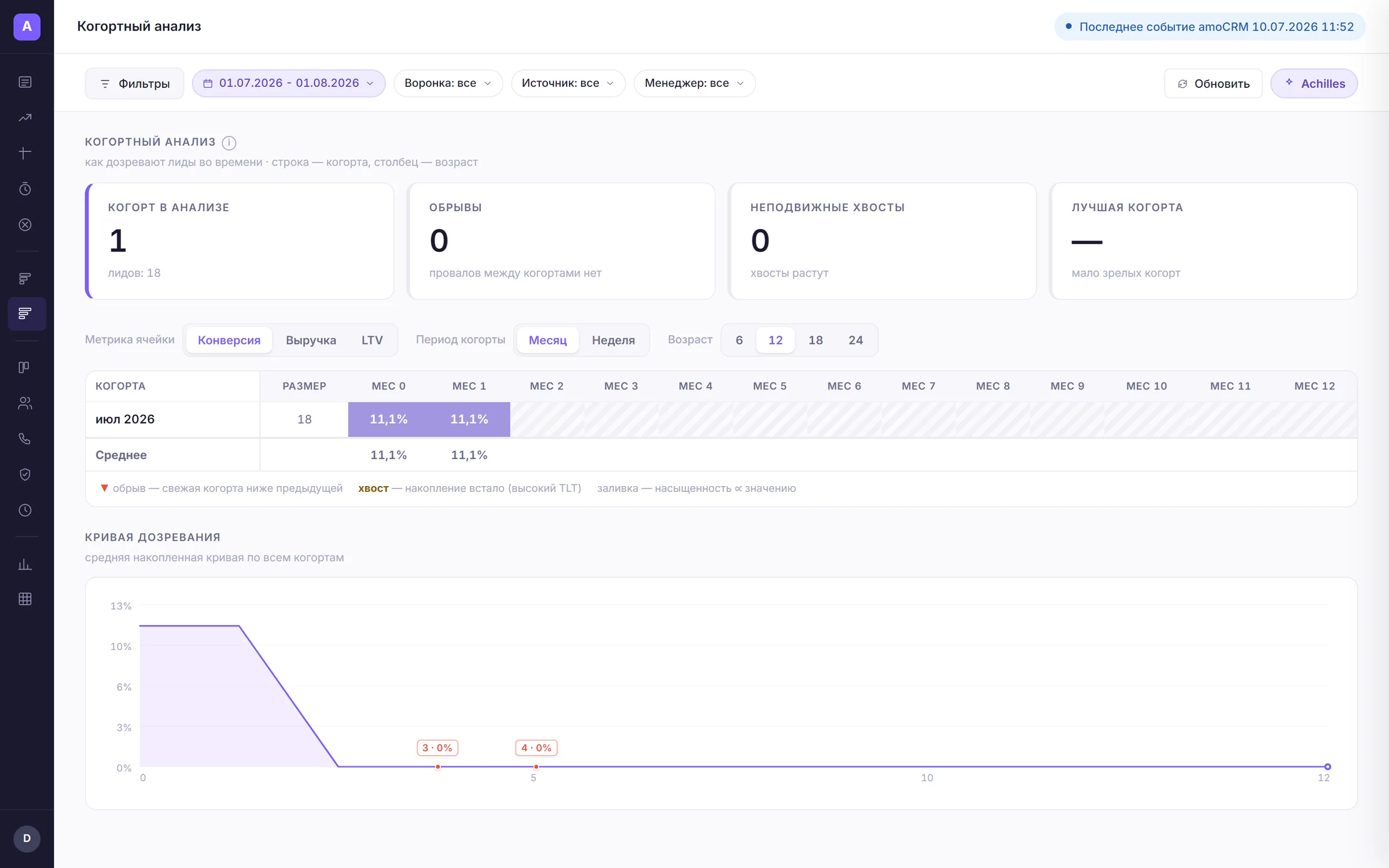
Task: Open the stopwatch sidebar icon
Action: [x=25, y=189]
